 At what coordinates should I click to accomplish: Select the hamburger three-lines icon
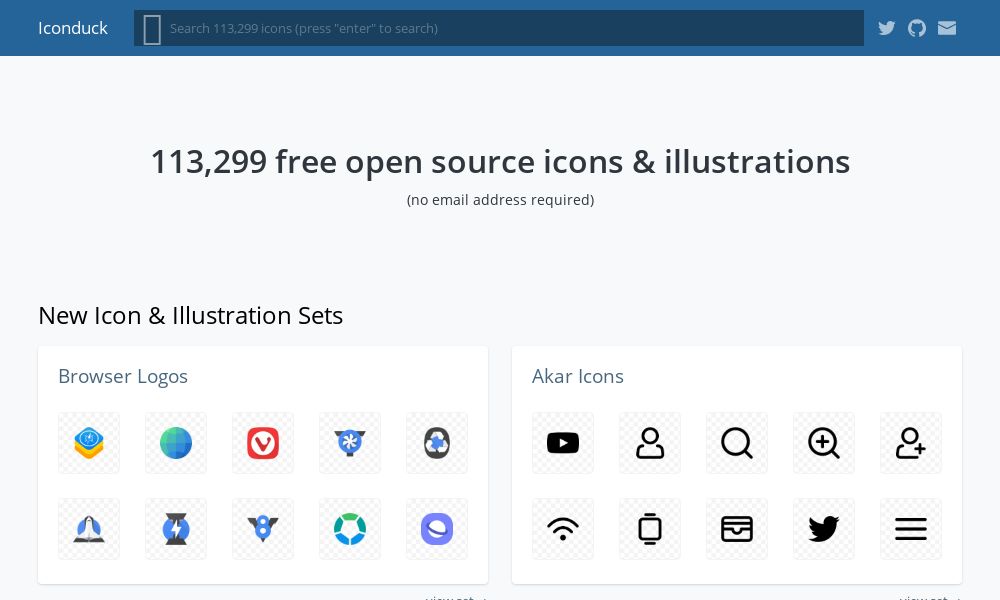point(911,529)
